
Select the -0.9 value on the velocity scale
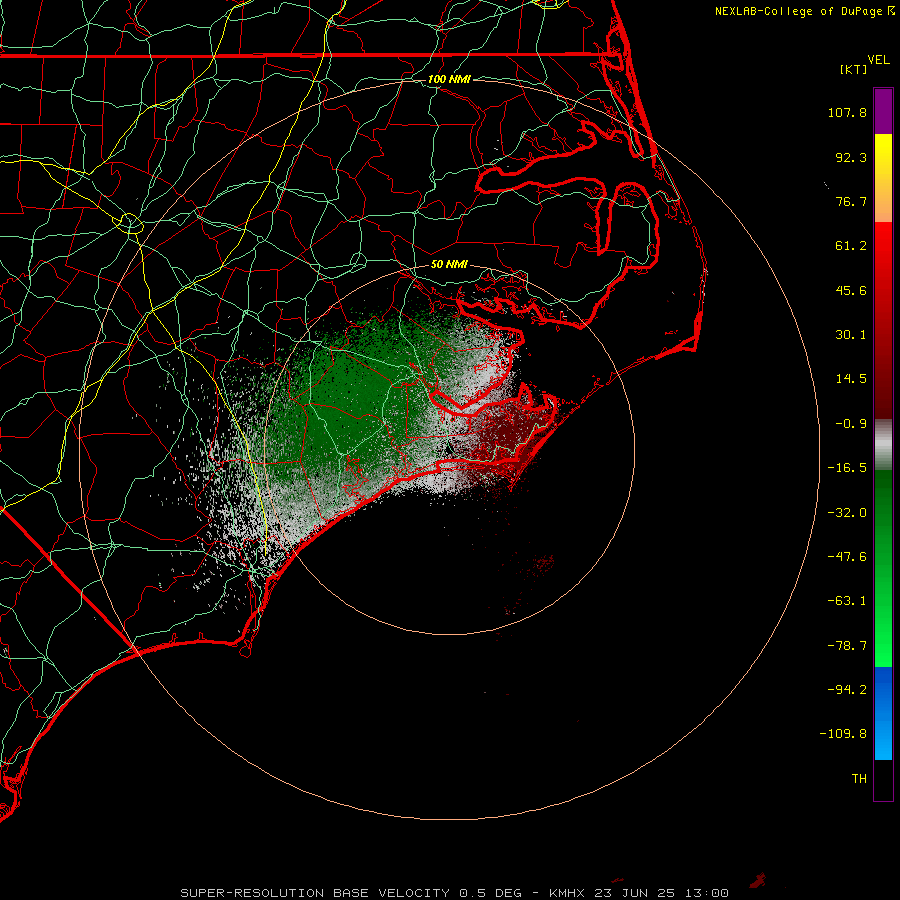pos(851,424)
